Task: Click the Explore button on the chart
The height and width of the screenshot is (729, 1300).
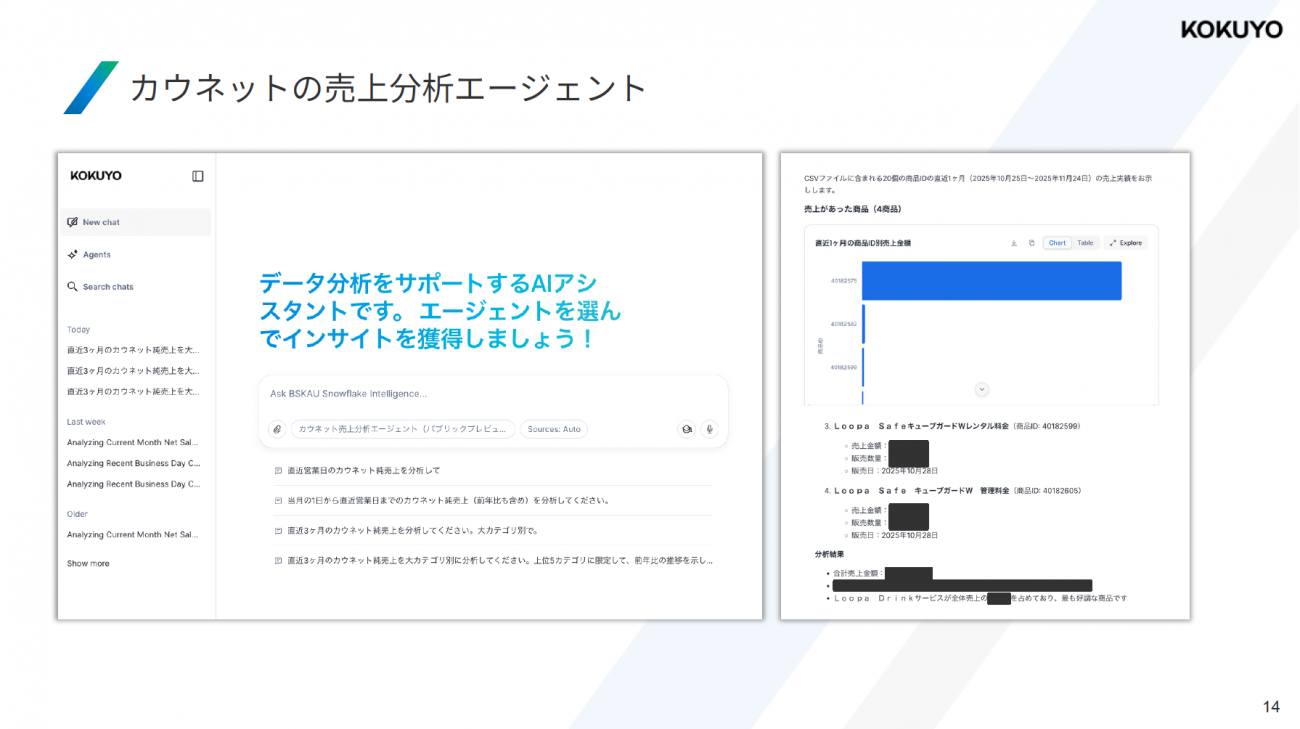Action: pyautogui.click(x=1125, y=243)
